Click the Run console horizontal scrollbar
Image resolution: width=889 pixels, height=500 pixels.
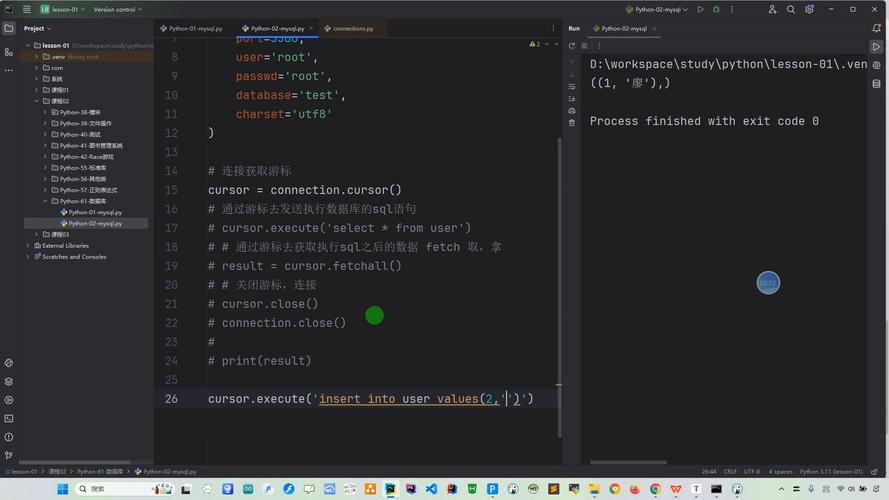628,462
